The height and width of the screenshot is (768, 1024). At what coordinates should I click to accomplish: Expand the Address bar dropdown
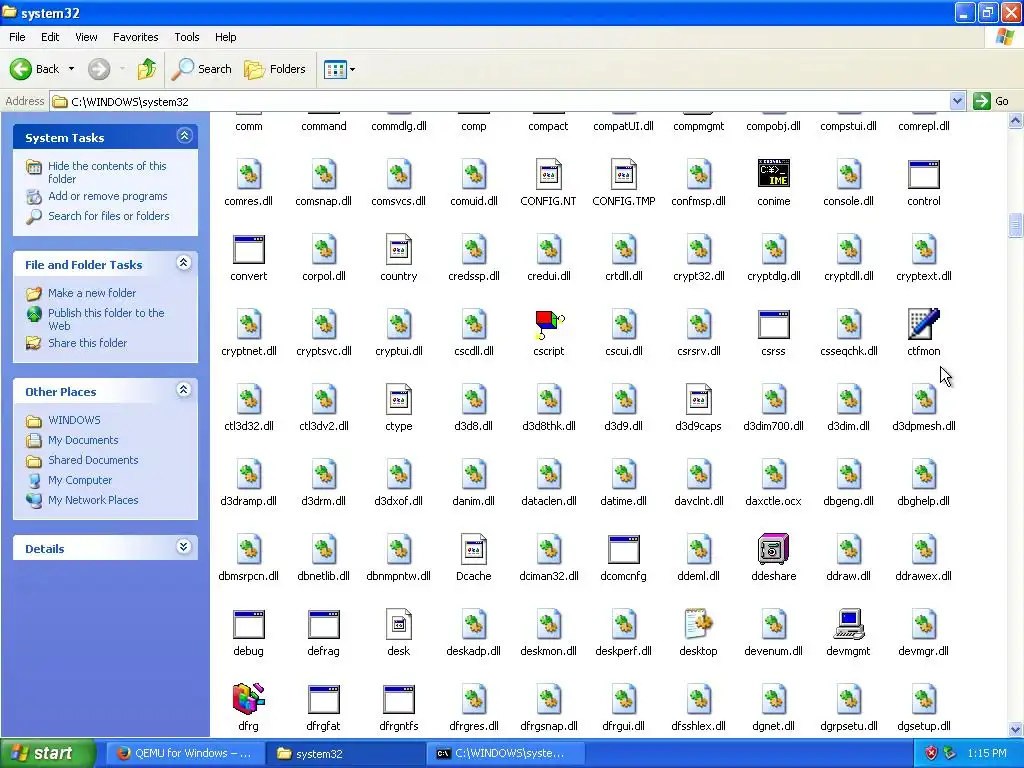coord(957,101)
